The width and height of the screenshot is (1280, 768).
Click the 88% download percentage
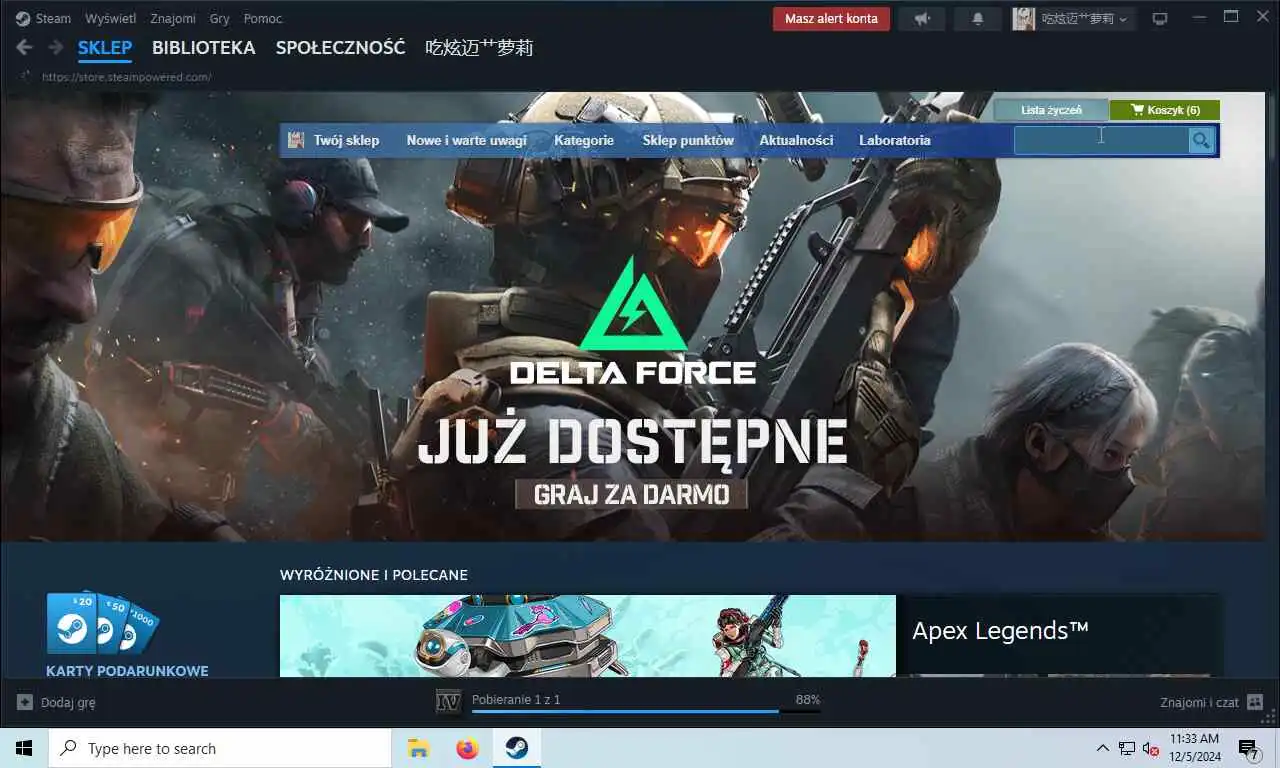tap(808, 699)
